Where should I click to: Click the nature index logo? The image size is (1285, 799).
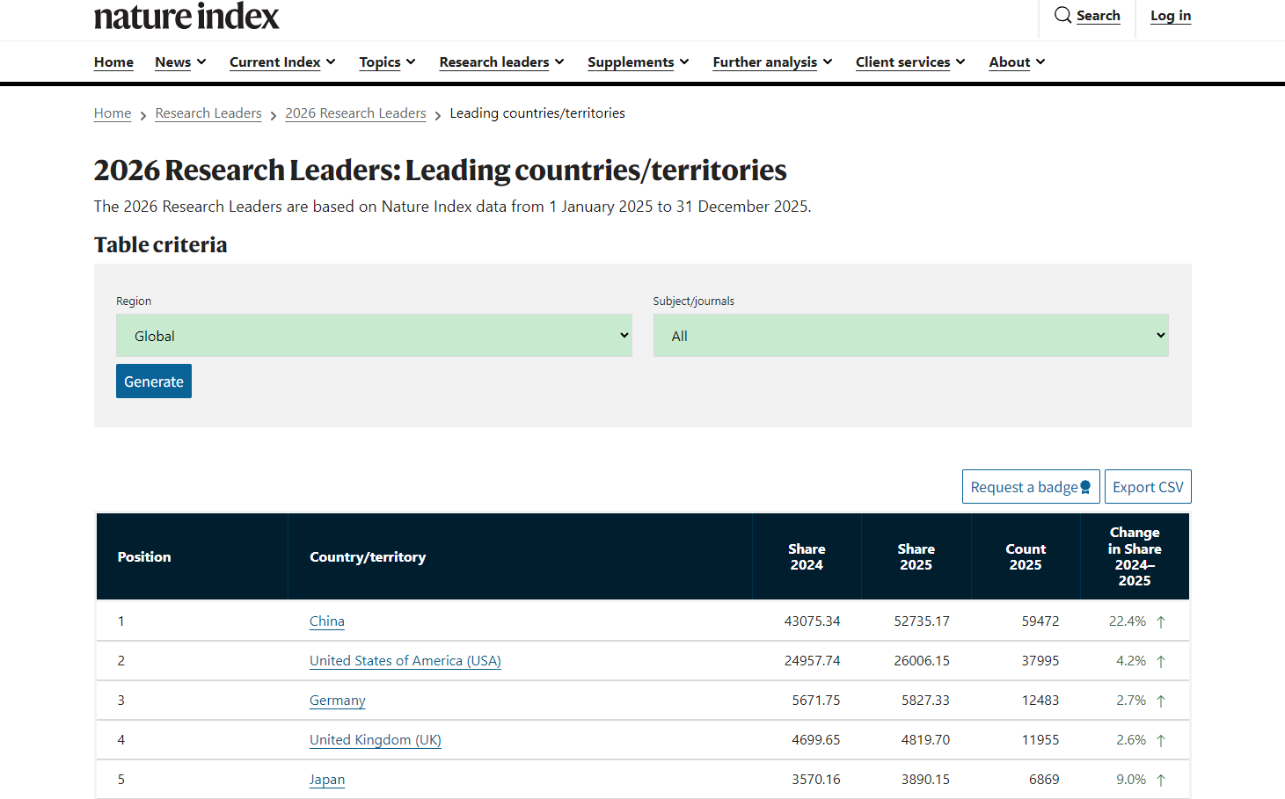187,16
